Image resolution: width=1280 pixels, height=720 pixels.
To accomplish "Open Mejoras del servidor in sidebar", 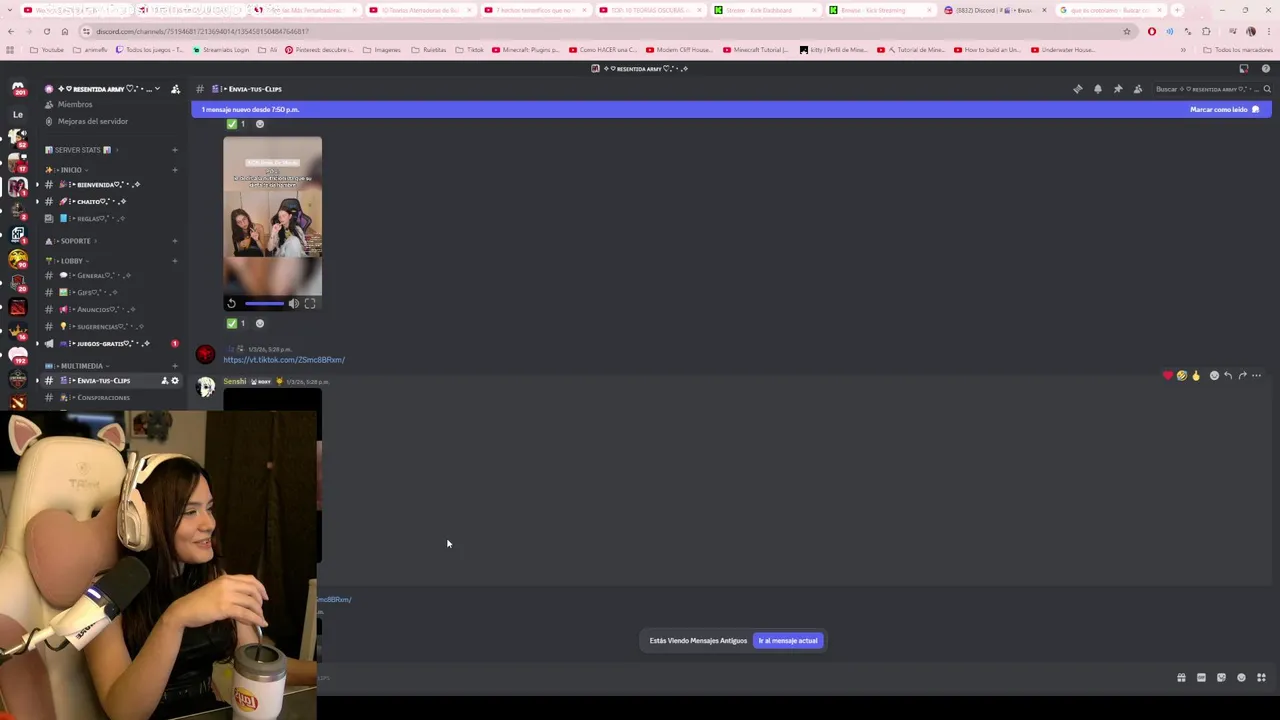I will tap(92, 121).
